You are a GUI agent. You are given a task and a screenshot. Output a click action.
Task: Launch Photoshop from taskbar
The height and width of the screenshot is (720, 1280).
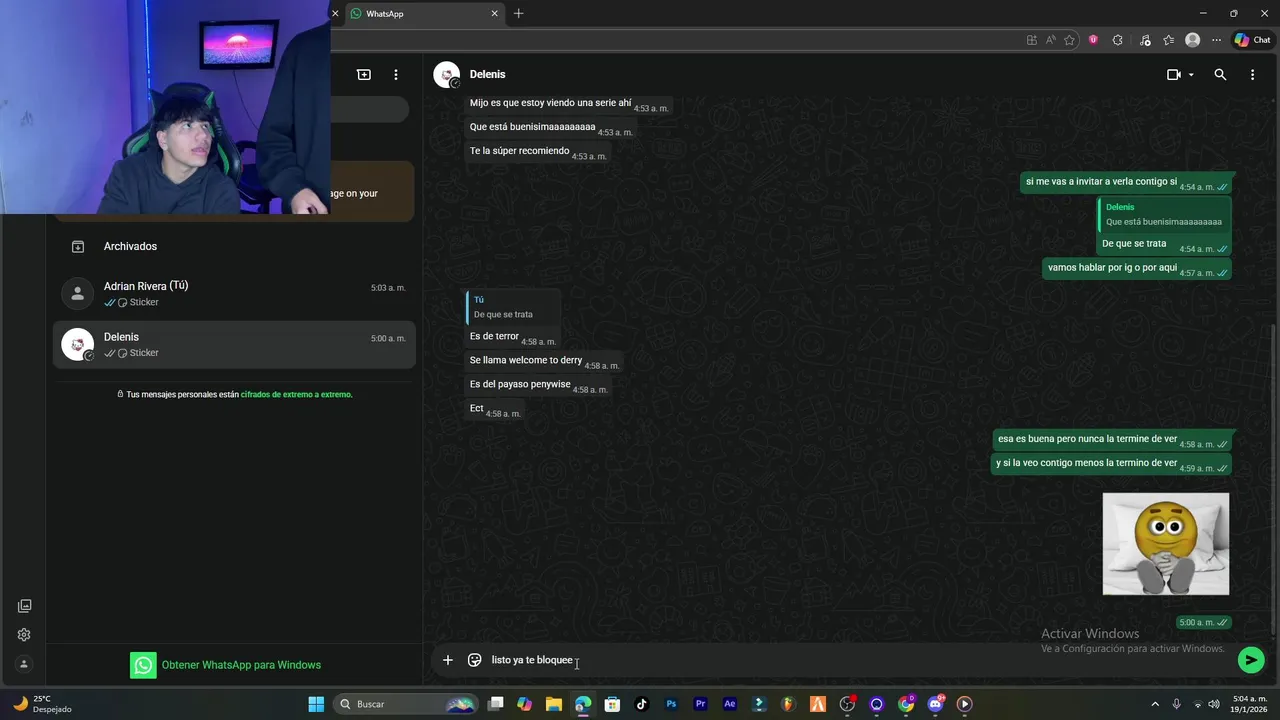[x=671, y=704]
